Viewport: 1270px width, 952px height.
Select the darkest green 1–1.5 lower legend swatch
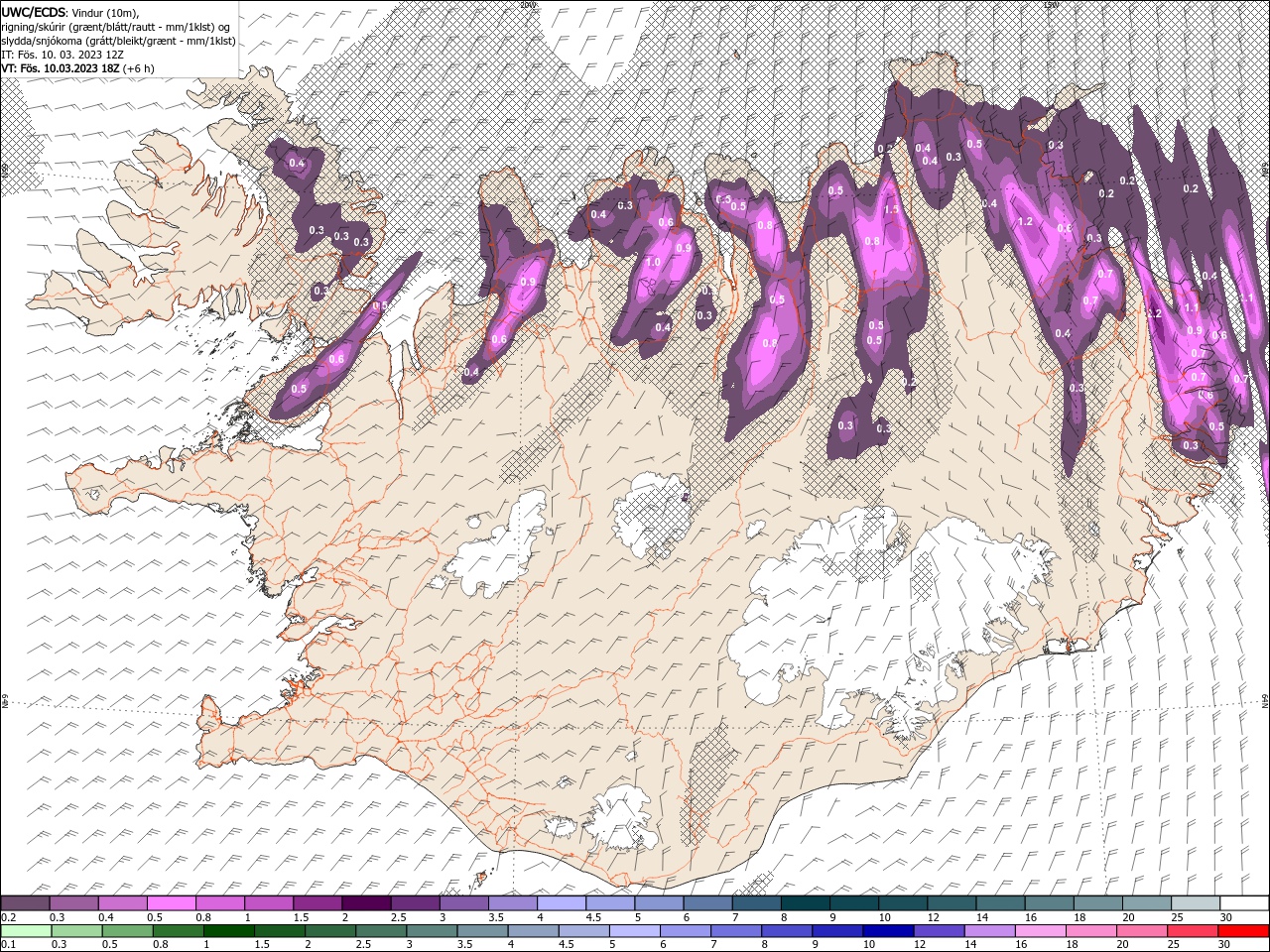228,931
